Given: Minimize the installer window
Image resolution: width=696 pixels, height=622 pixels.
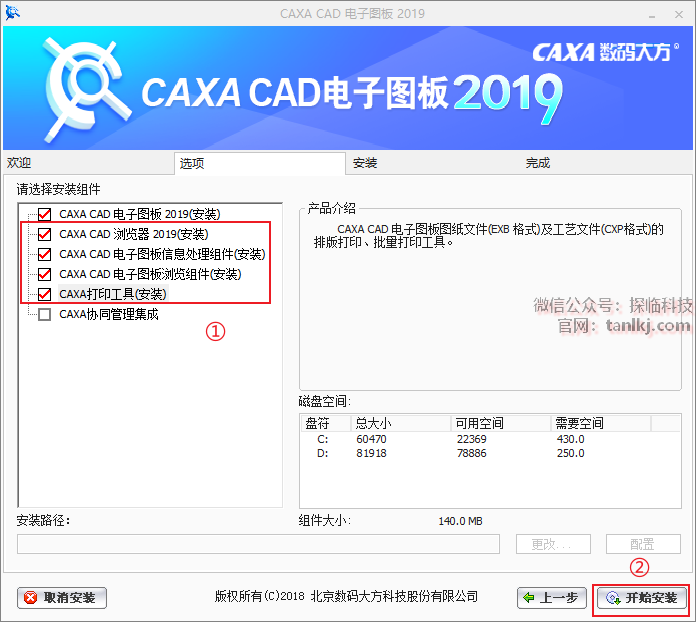Looking at the screenshot, I should (652, 14).
